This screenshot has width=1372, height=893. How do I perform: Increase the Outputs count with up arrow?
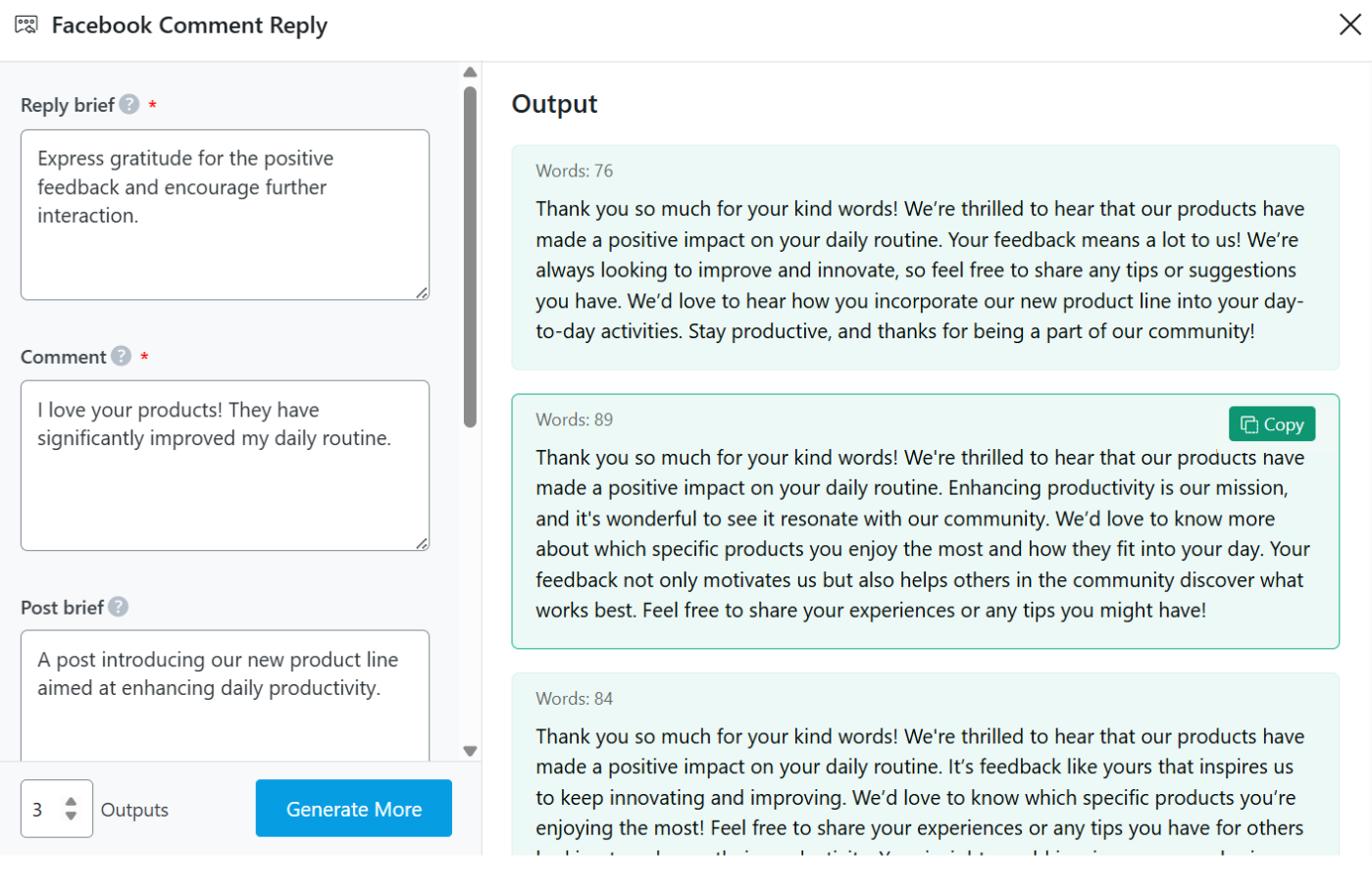tap(72, 802)
